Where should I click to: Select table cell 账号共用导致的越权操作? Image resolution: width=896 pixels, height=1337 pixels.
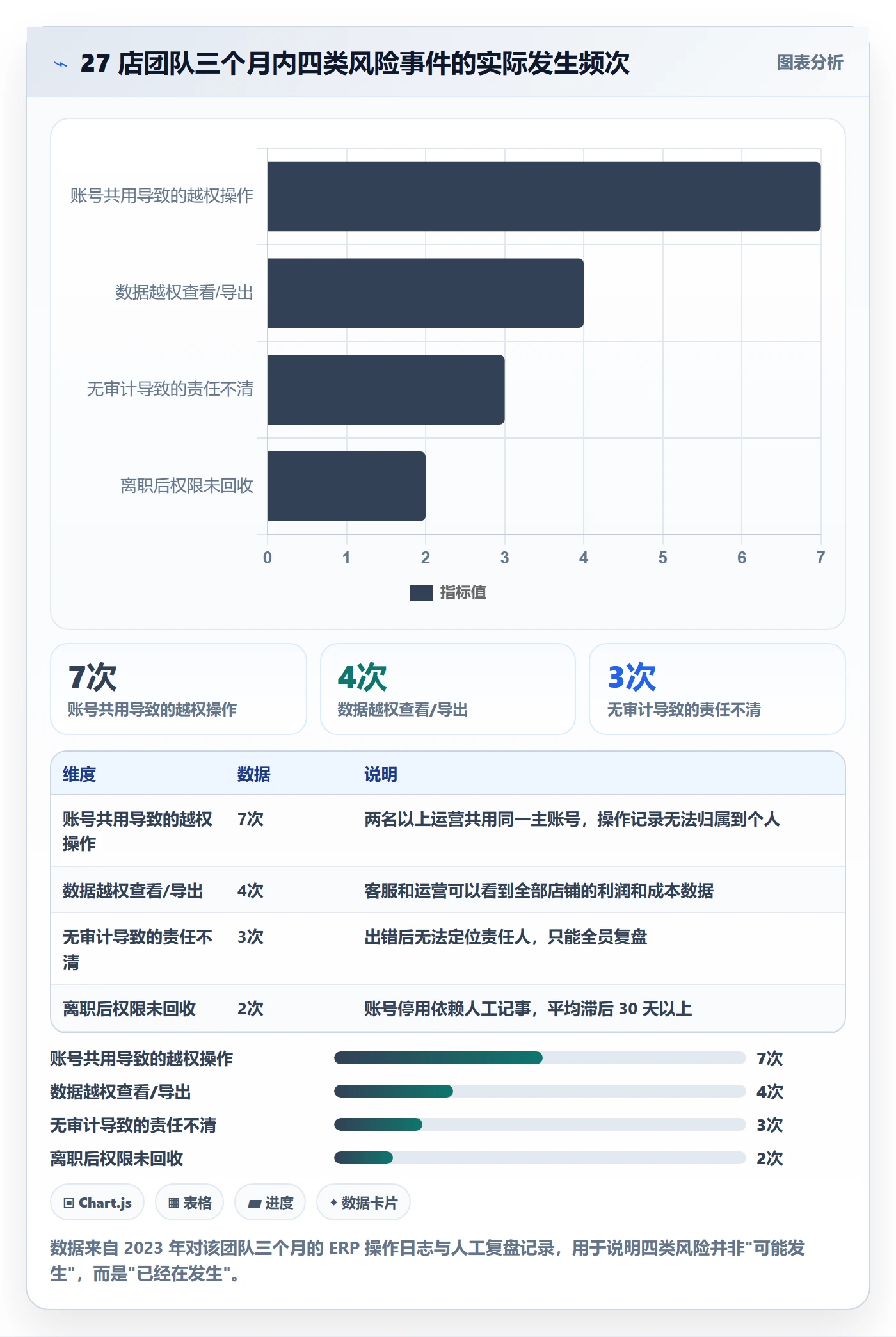point(138,831)
